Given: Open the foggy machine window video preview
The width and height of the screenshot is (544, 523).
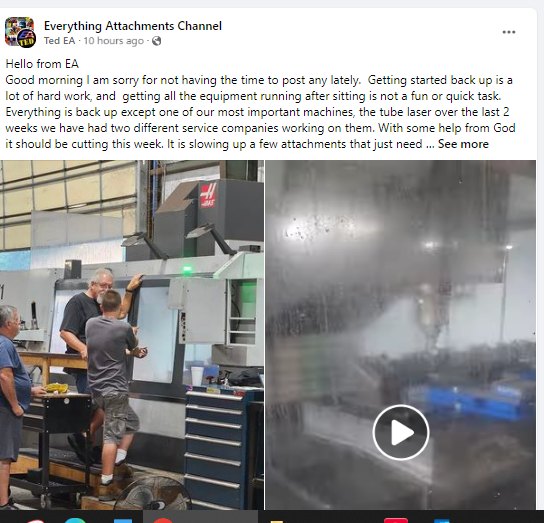Looking at the screenshot, I should [x=401, y=335].
